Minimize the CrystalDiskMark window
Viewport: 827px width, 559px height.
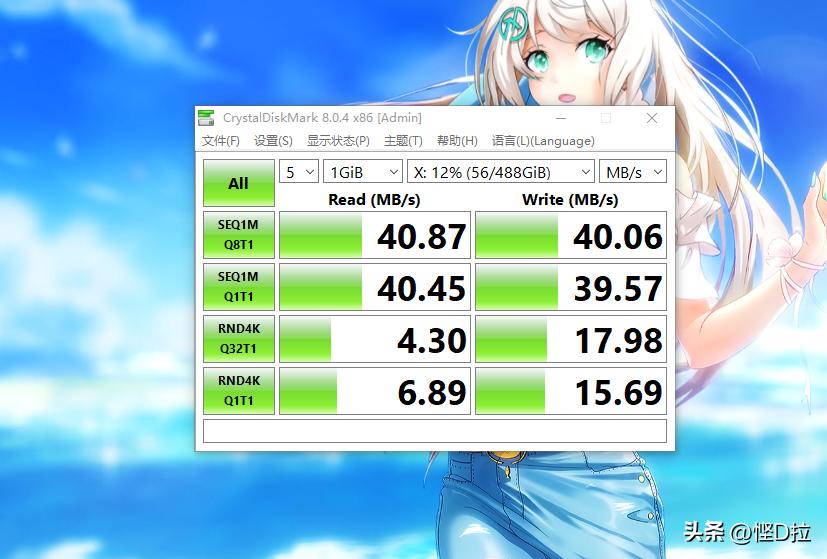point(561,118)
